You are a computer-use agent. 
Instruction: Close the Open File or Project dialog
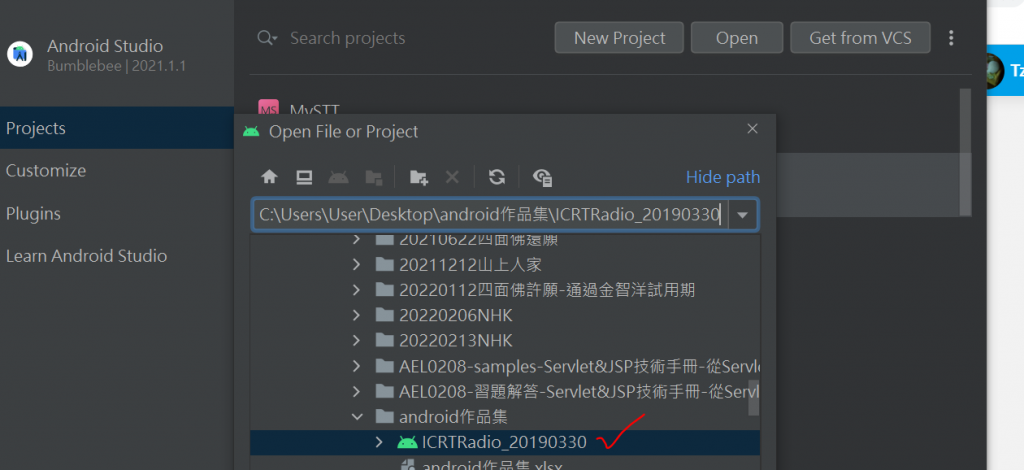752,129
